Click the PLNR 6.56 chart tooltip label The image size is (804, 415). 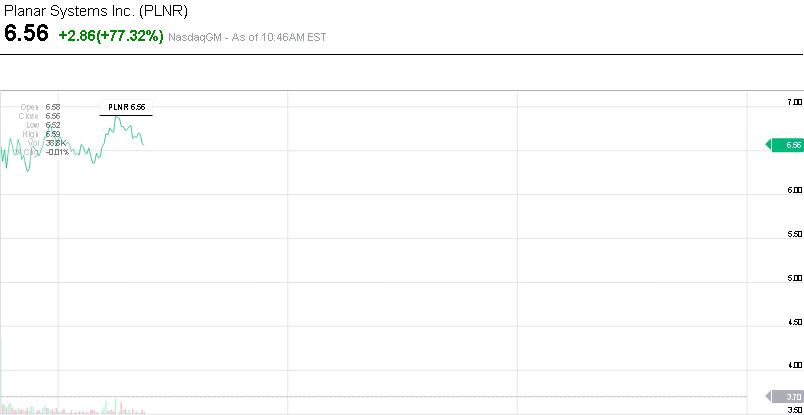click(127, 107)
